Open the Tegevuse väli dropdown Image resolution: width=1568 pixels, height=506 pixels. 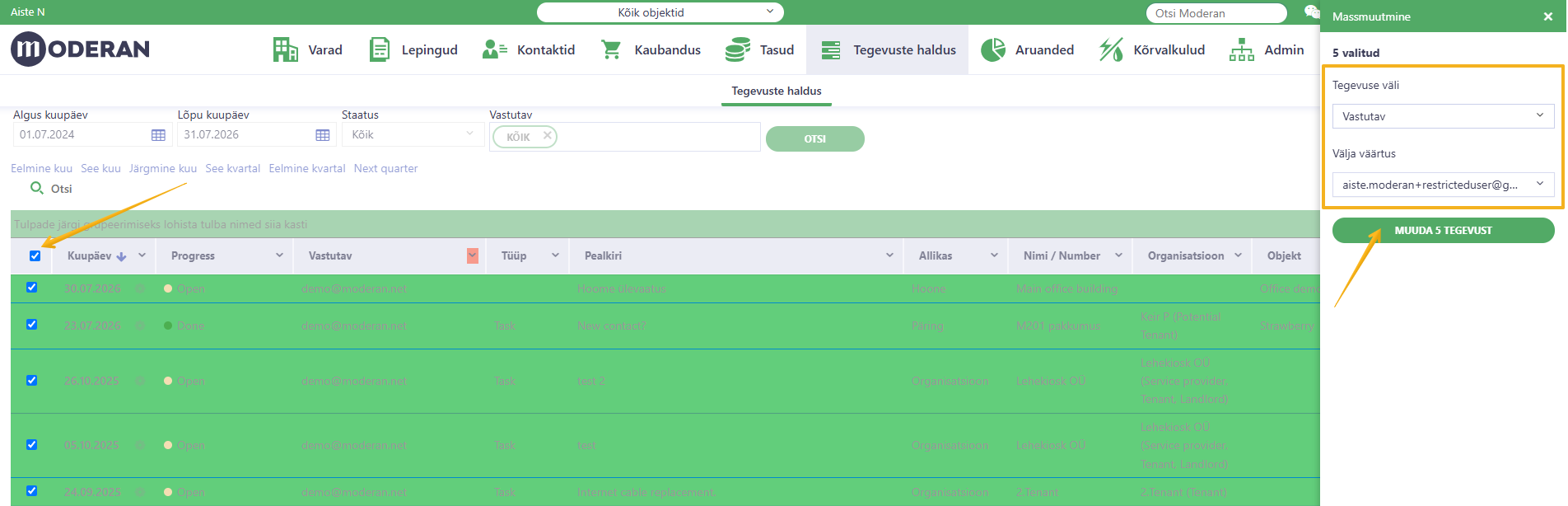(1443, 116)
